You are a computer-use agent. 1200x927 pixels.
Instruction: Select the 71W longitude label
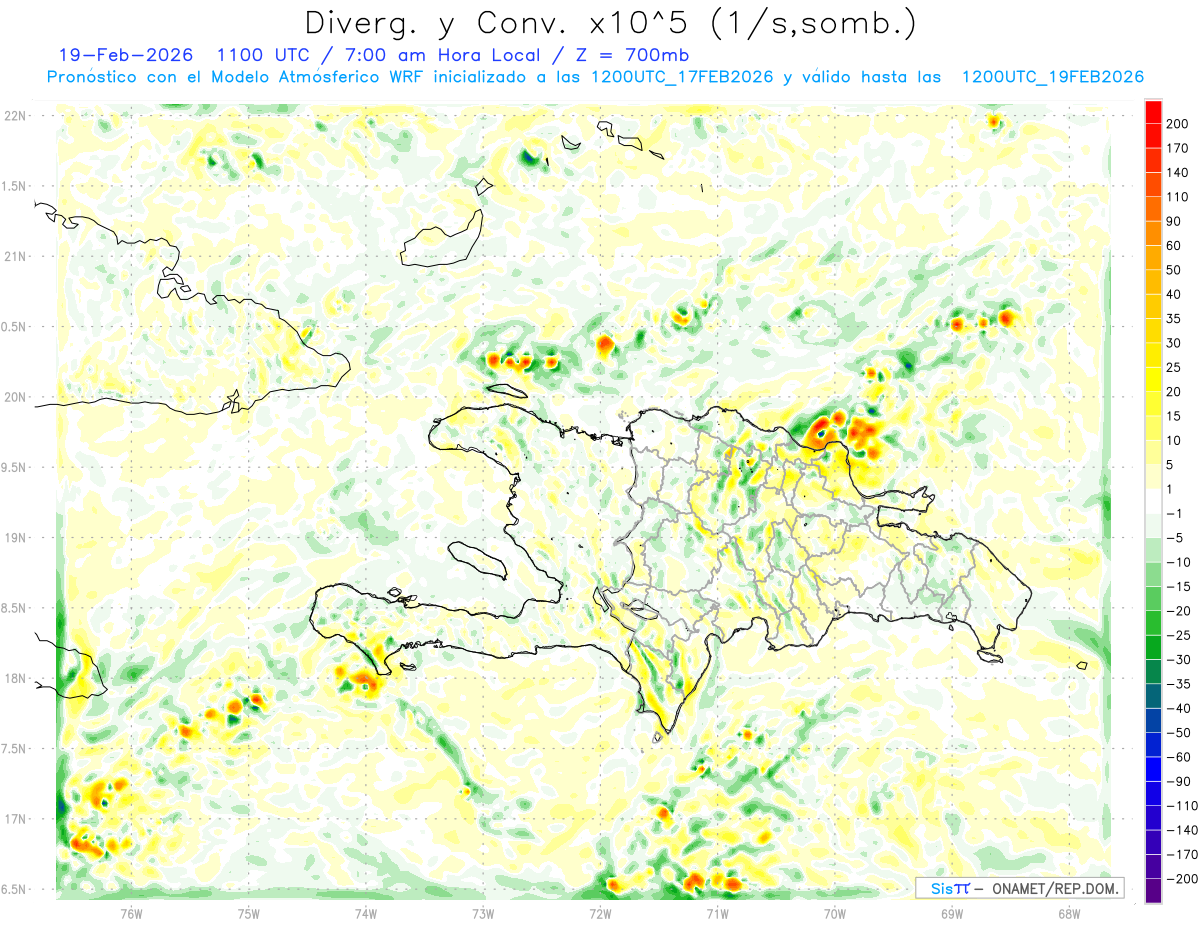point(717,913)
